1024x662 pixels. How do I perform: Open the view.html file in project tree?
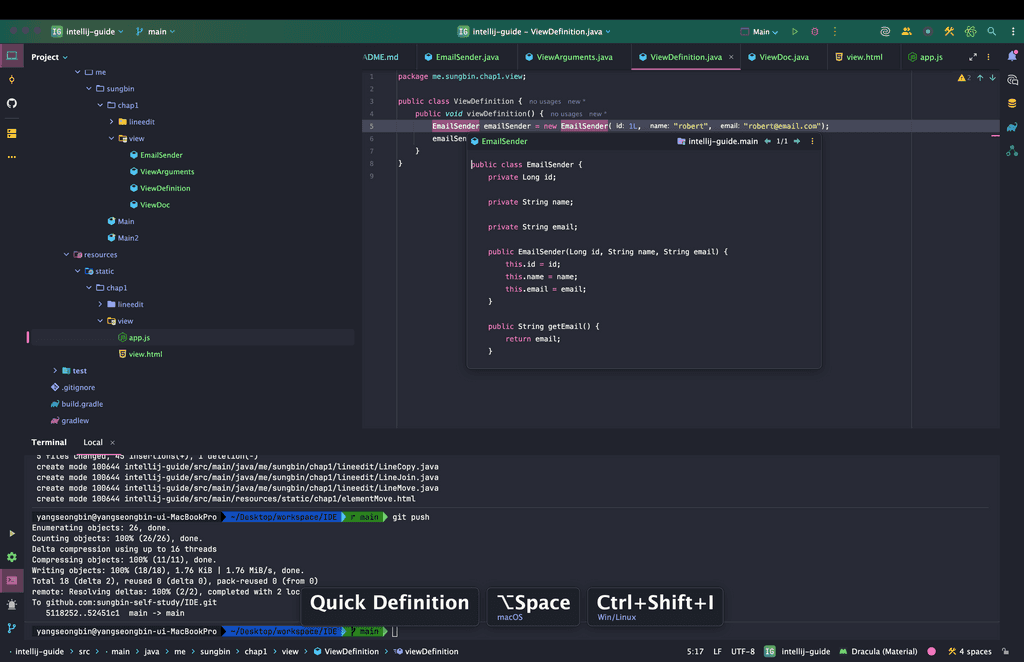[x=145, y=354]
